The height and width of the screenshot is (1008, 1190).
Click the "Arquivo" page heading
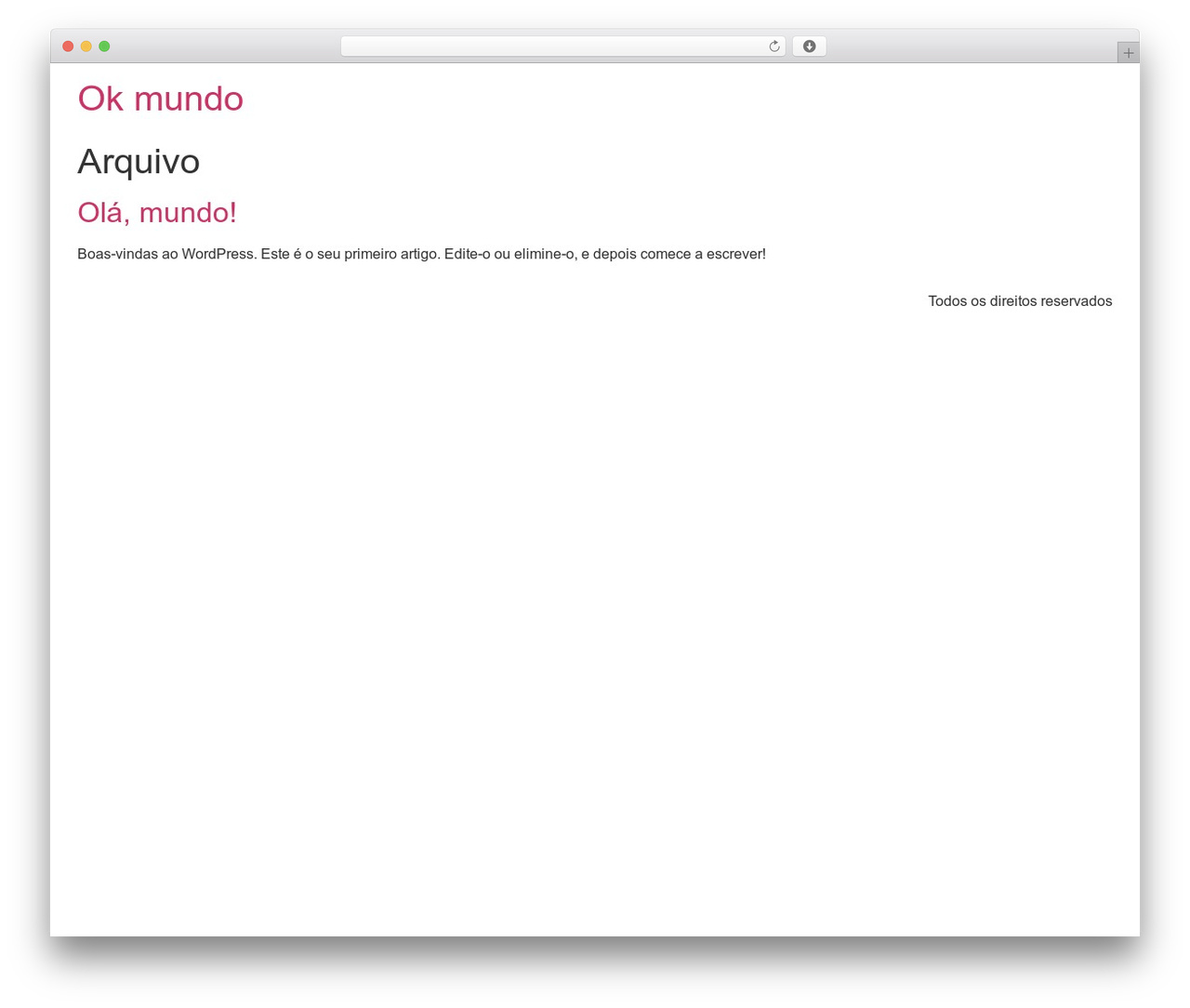[139, 162]
